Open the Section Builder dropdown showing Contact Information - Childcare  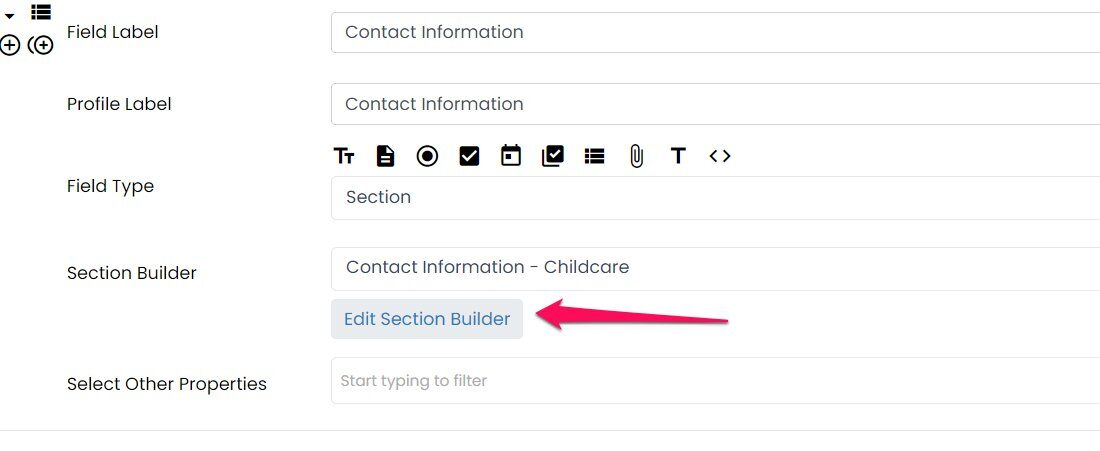point(716,269)
